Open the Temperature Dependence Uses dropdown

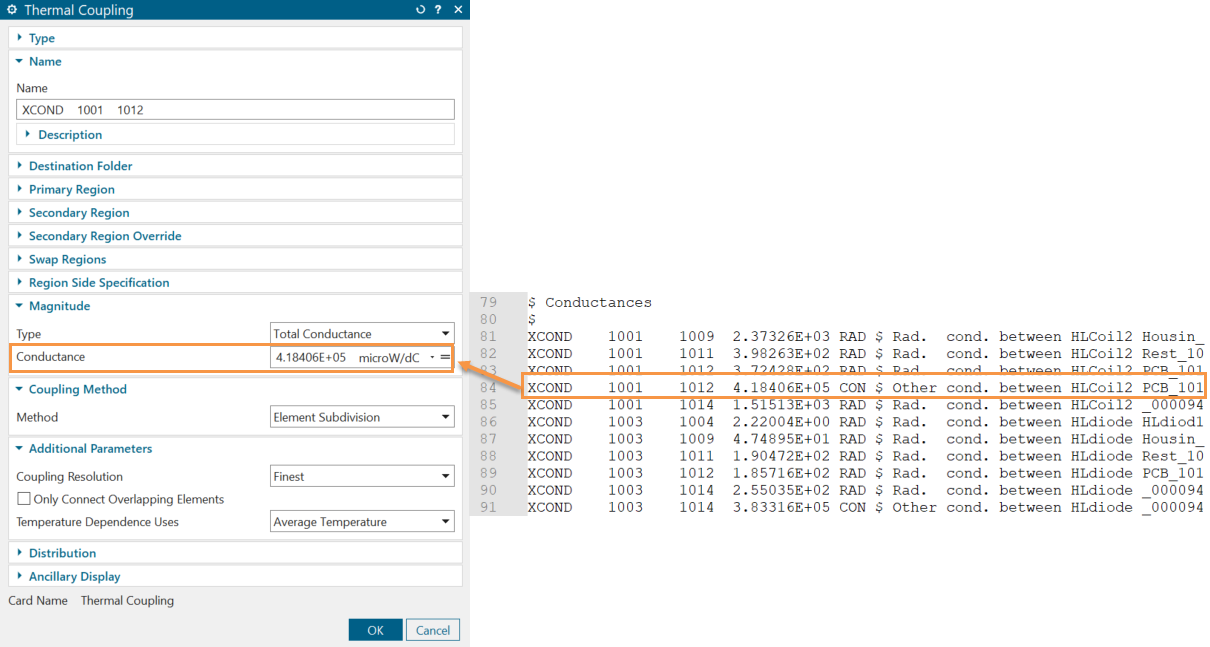coord(362,522)
